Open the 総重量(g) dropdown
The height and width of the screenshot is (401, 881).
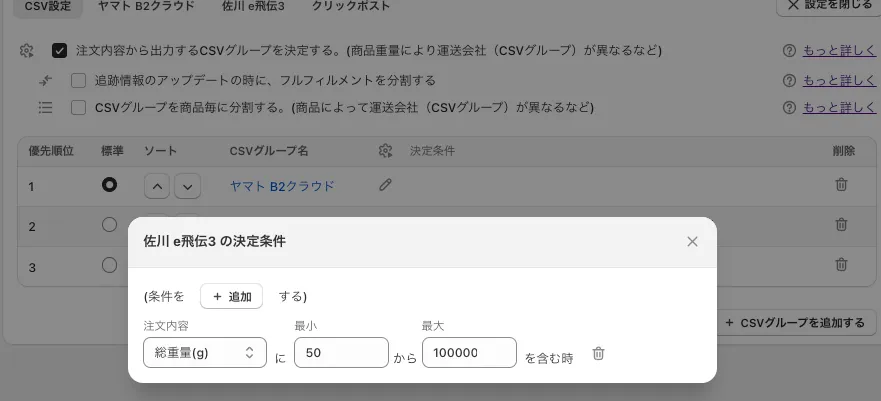click(205, 353)
